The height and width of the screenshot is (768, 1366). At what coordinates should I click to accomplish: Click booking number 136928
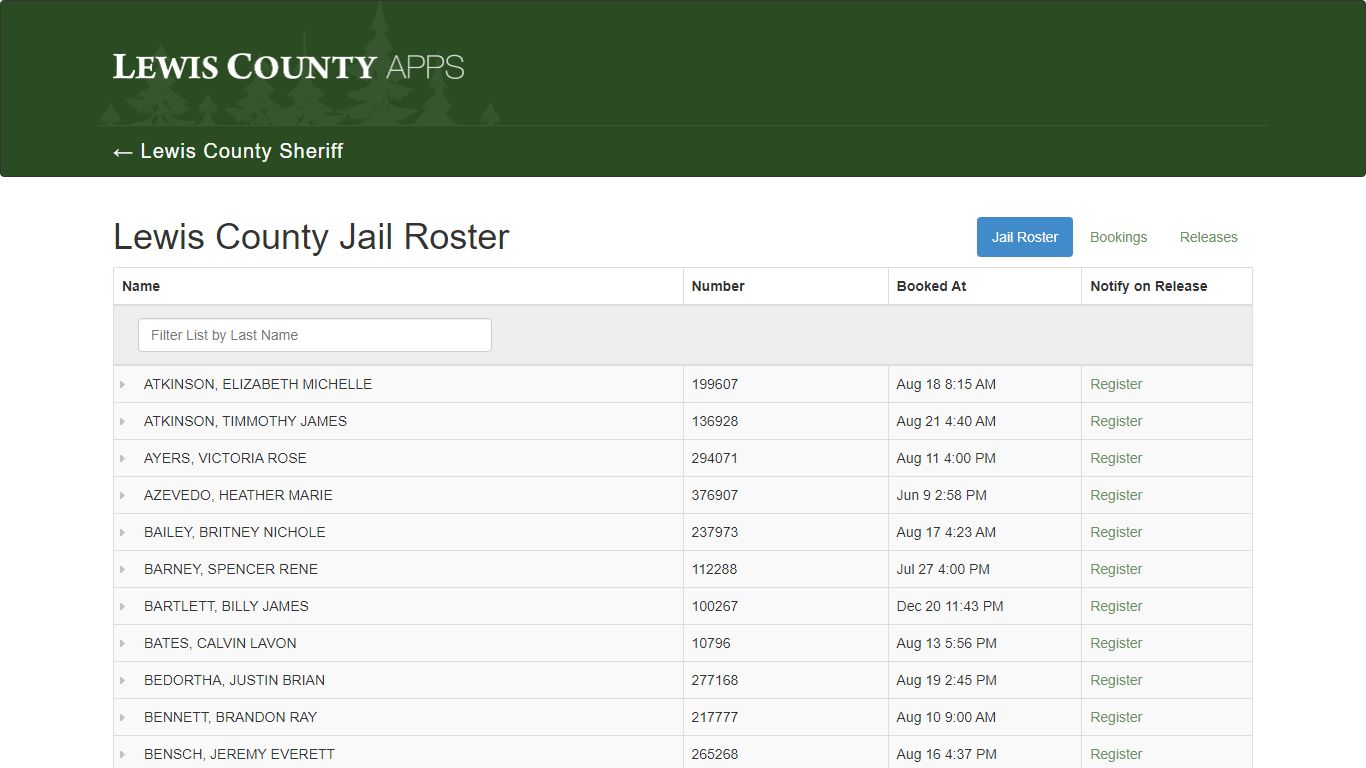point(715,421)
